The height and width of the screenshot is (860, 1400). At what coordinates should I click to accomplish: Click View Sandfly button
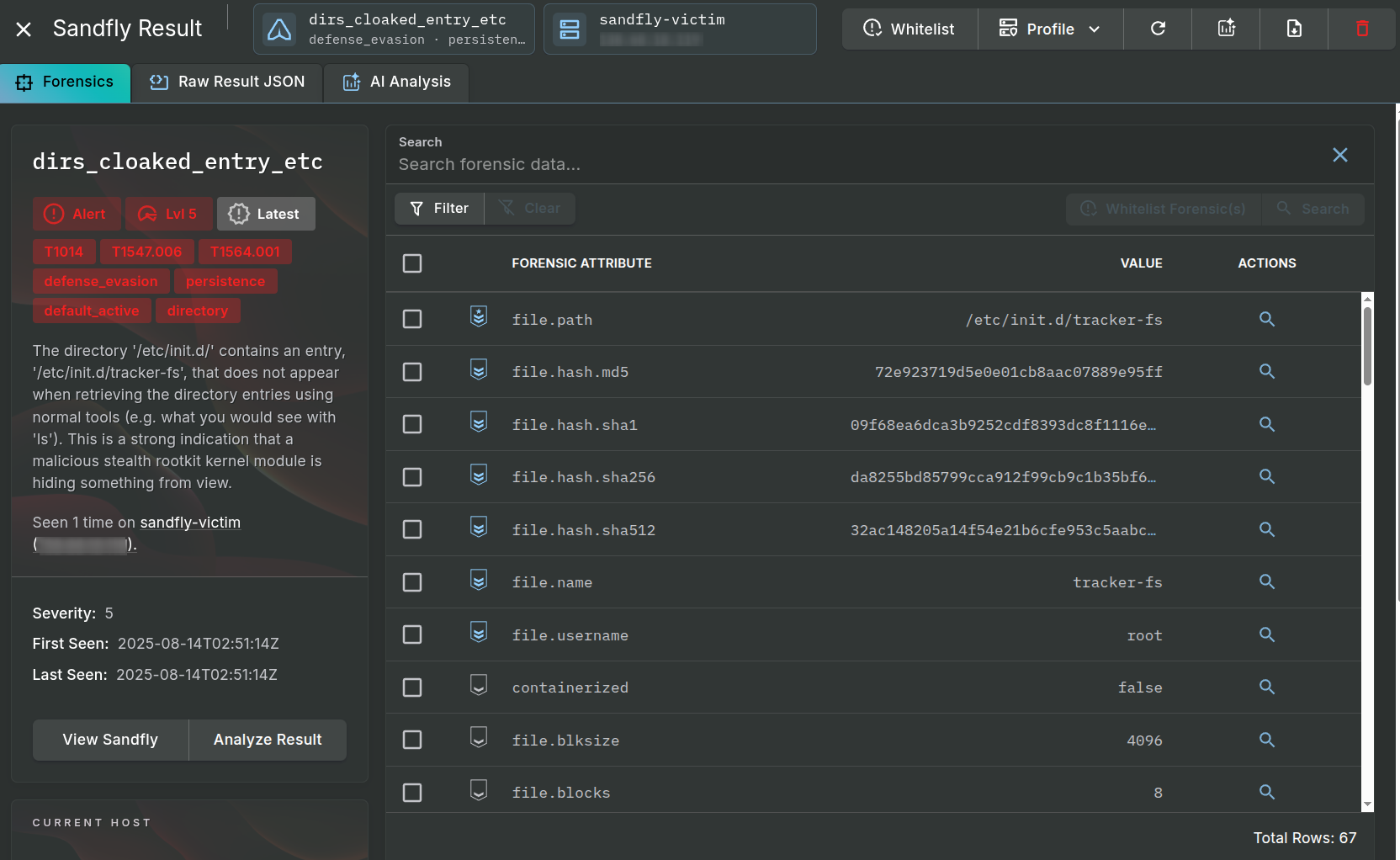[x=110, y=740]
